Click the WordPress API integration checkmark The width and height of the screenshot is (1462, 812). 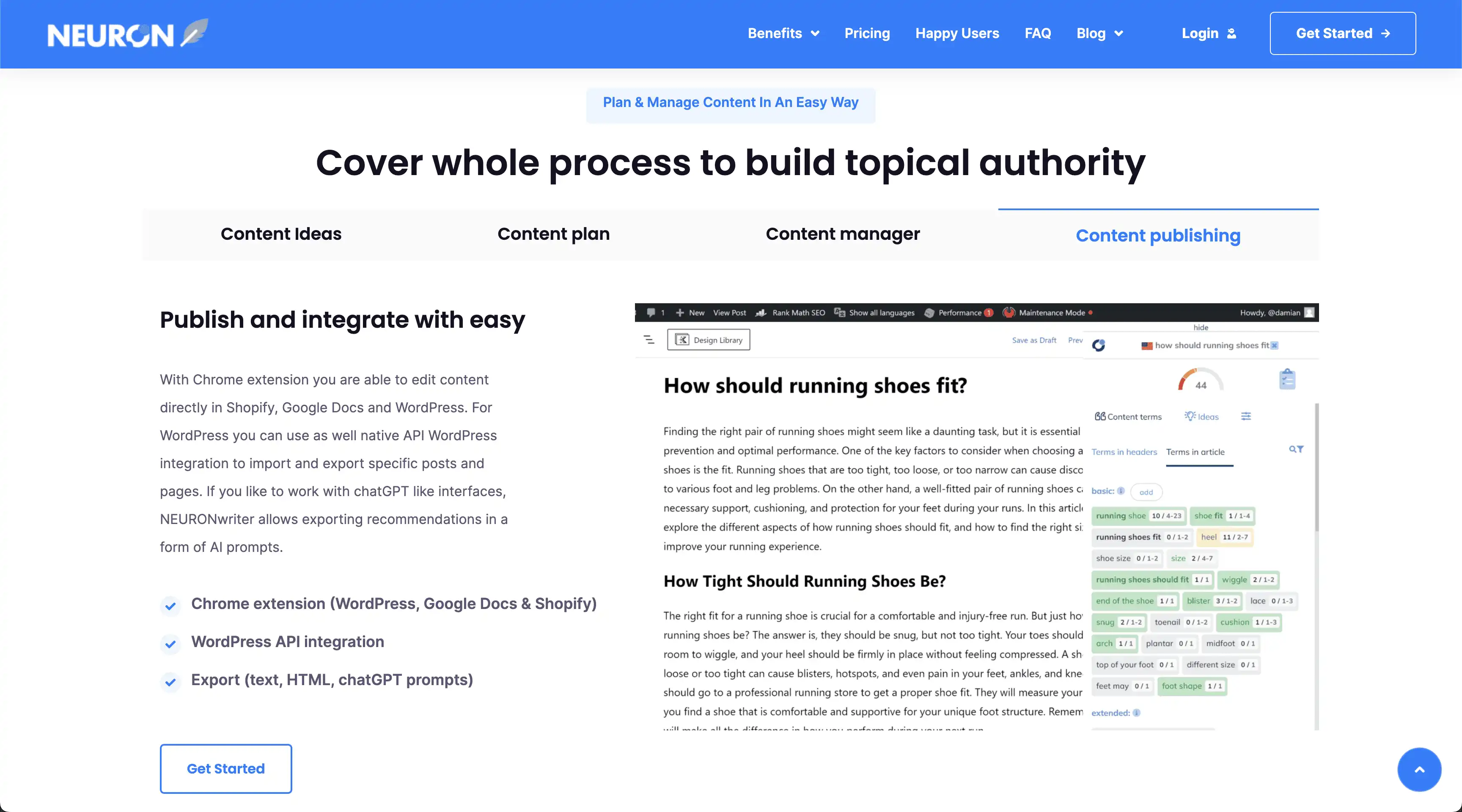pyautogui.click(x=170, y=644)
